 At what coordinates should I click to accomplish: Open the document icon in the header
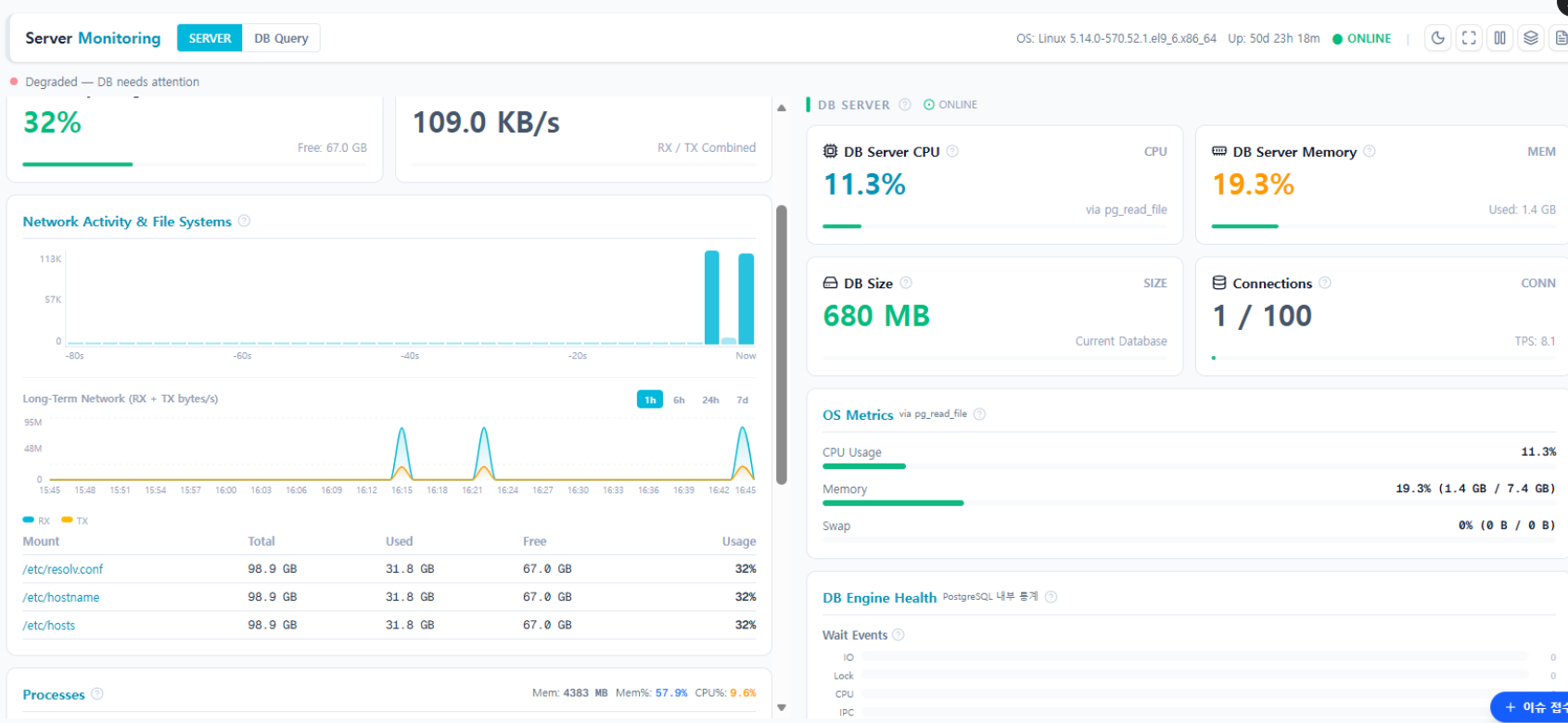click(x=1560, y=38)
